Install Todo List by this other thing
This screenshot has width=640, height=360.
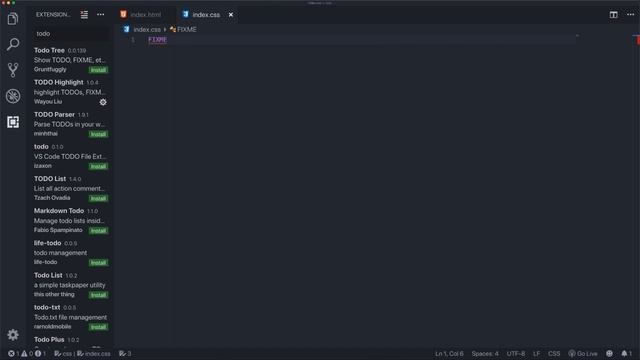coord(98,295)
